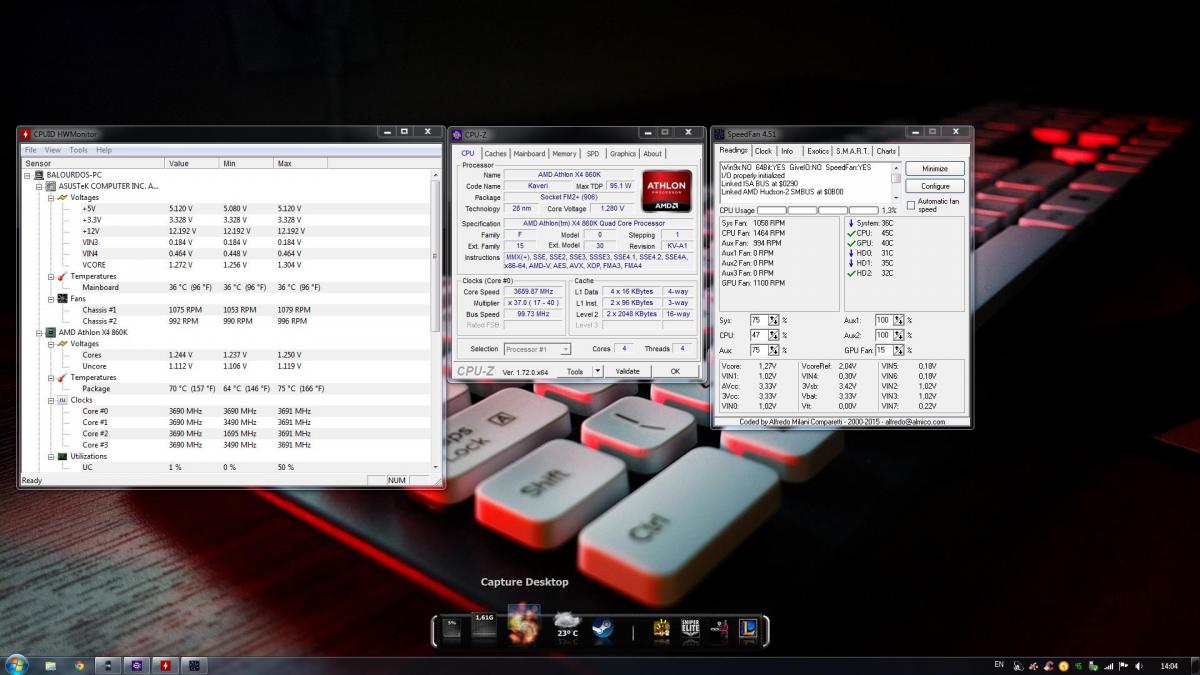Launch League of Legends from the dock
Image resolution: width=1200 pixels, height=675 pixels.
pyautogui.click(x=747, y=629)
